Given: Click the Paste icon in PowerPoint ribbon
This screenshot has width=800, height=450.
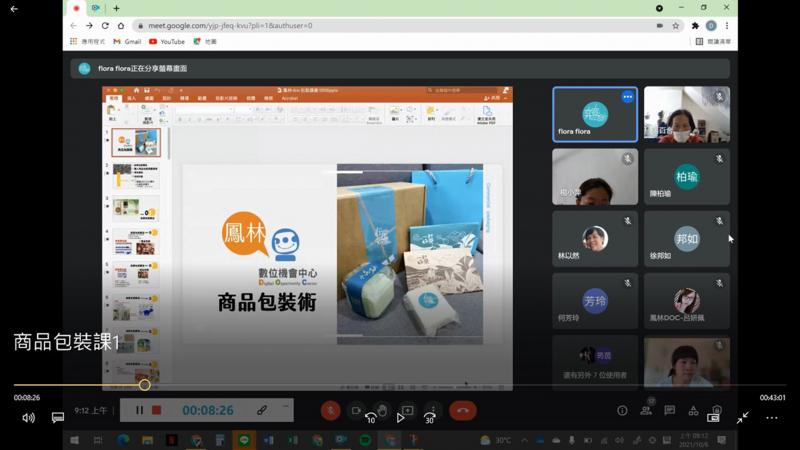Looking at the screenshot, I should point(111,113).
